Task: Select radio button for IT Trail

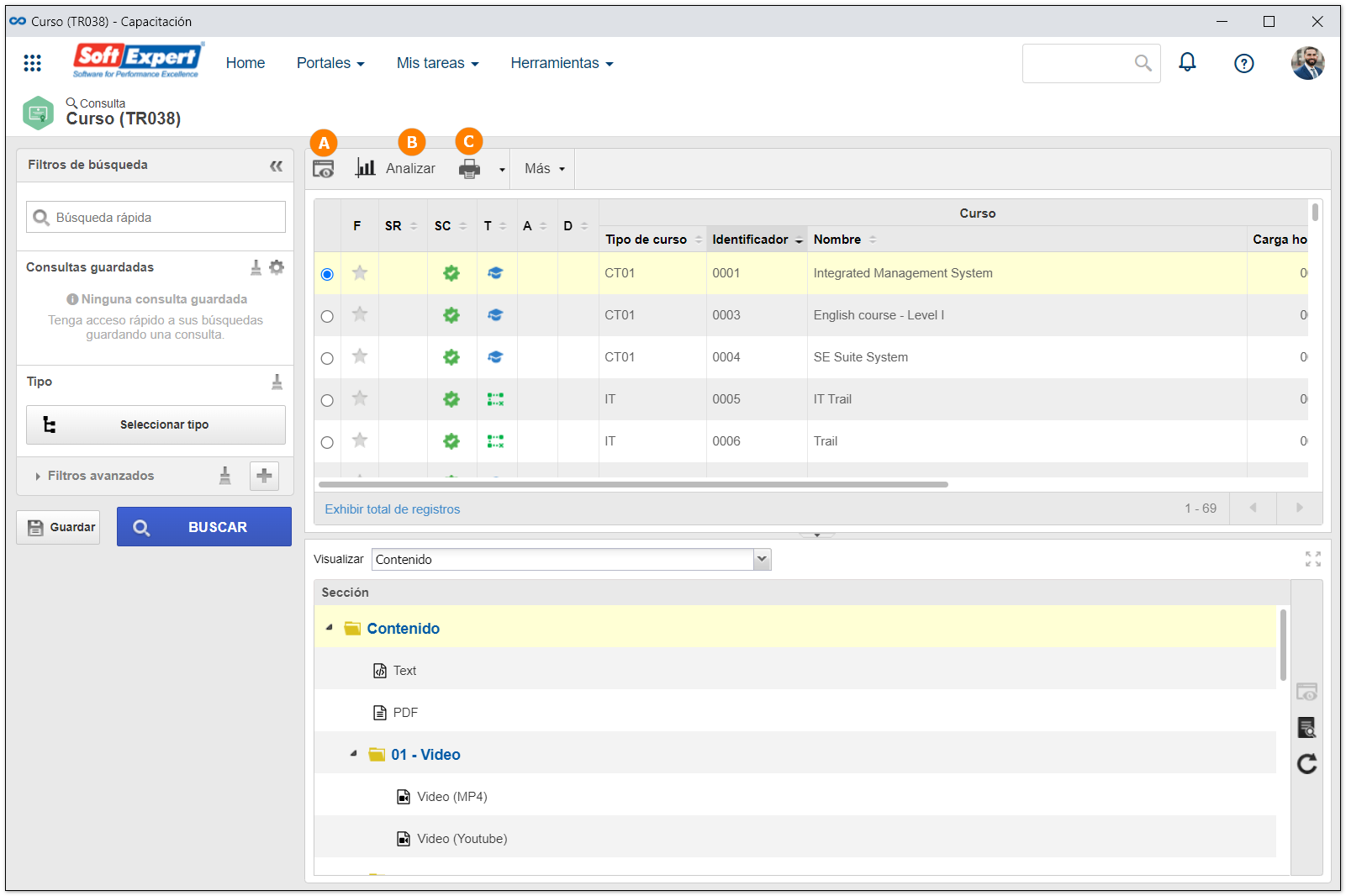Action: click(x=327, y=400)
